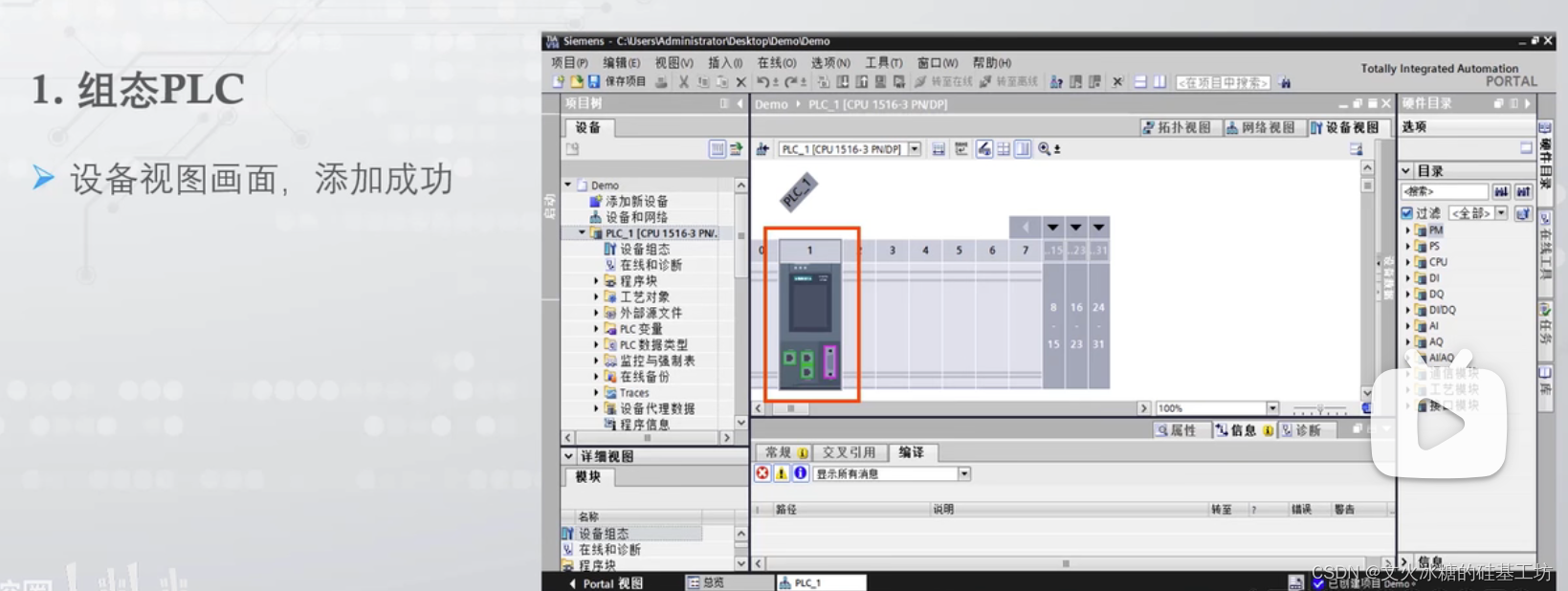Screen dimensions: 1568x591
Task: Expand the PLC 变量 tree node
Action: pos(596,329)
